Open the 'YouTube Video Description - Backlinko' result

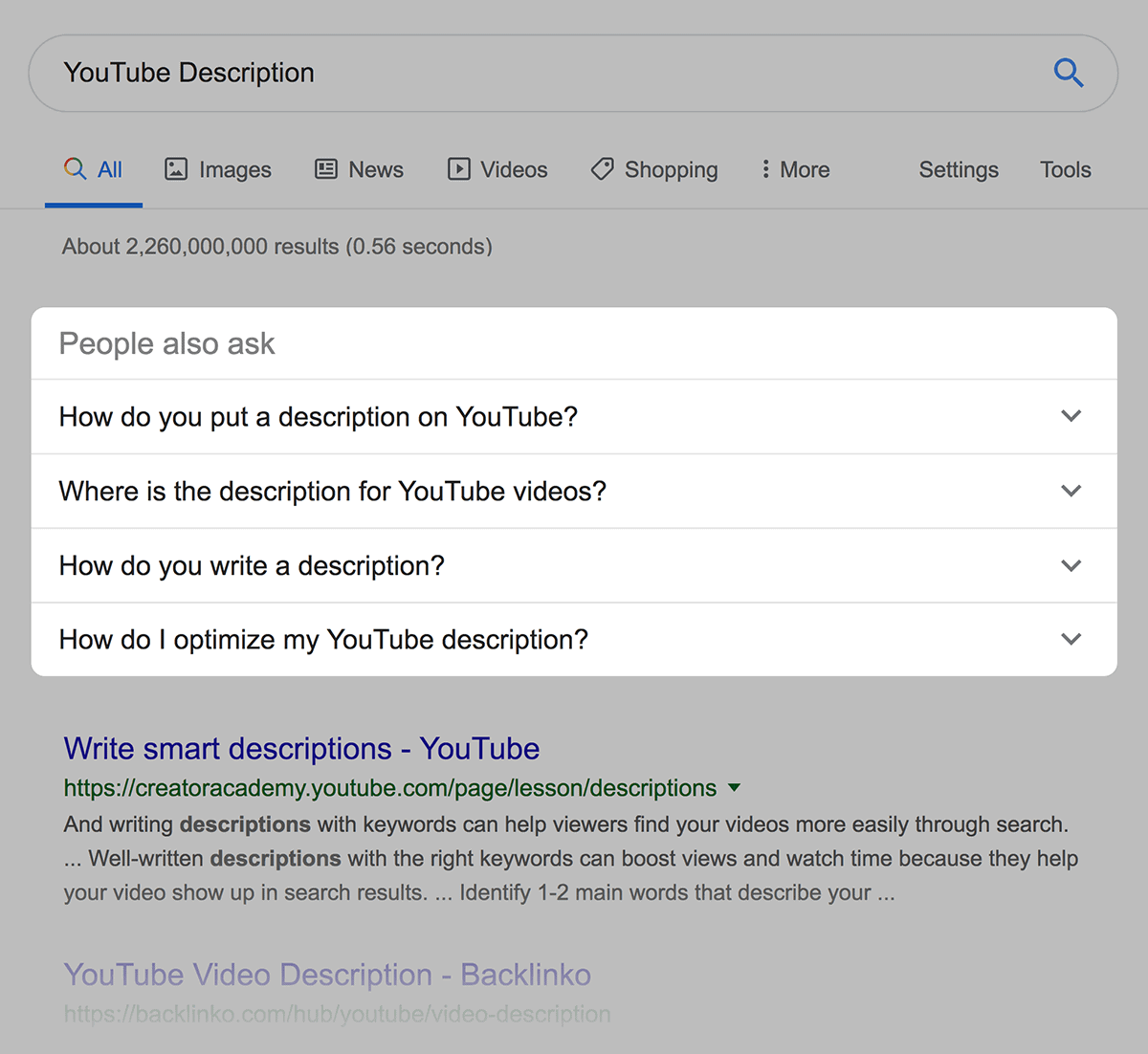[327, 975]
